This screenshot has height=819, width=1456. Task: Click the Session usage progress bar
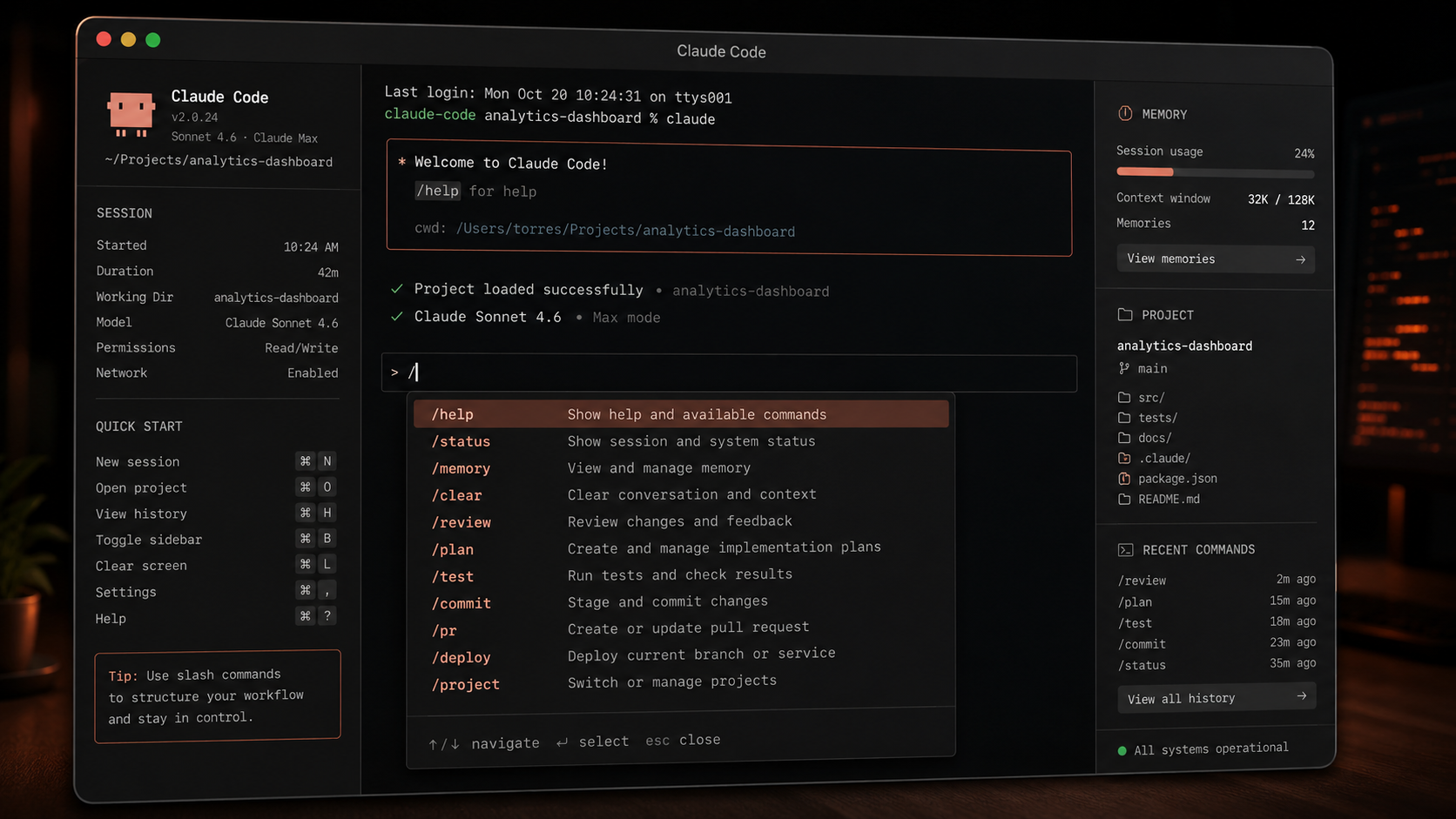point(1216,172)
